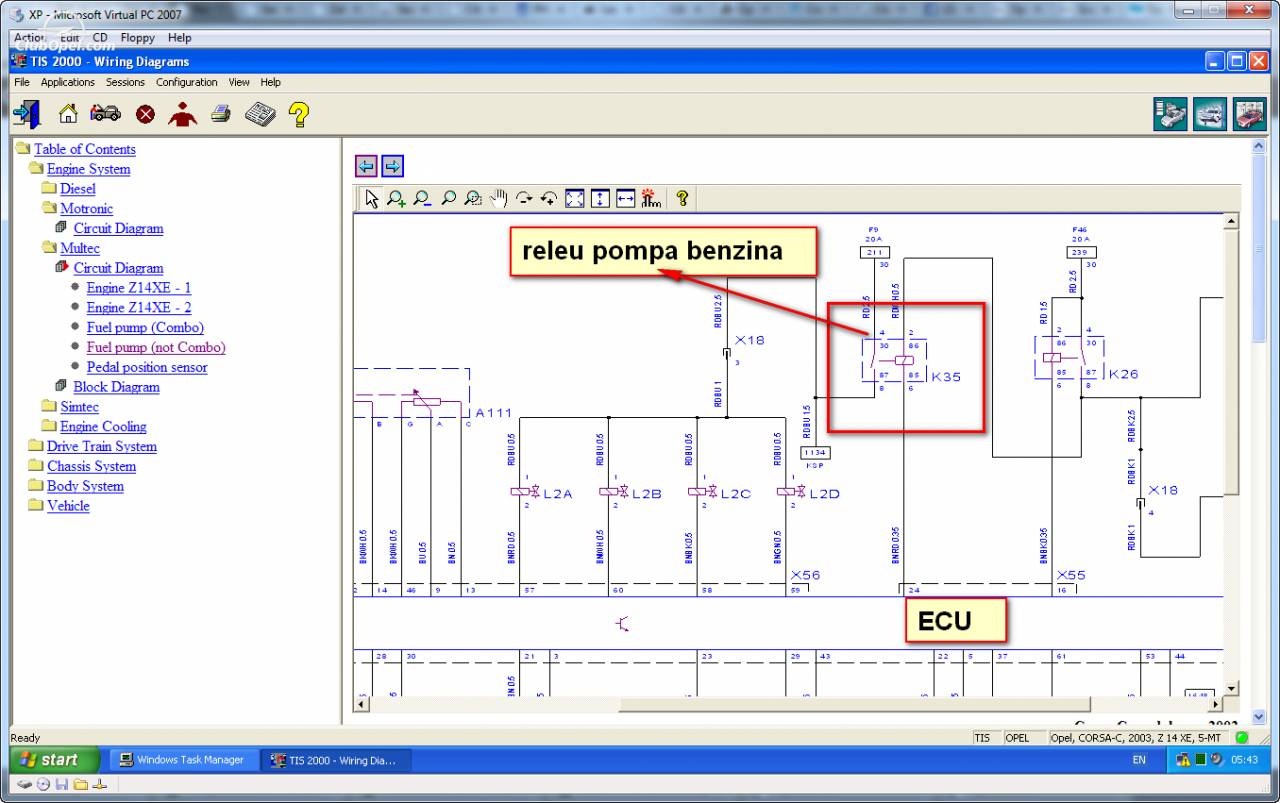1280x803 pixels.
Task: Click the large yellow question mark help icon
Action: 298,114
